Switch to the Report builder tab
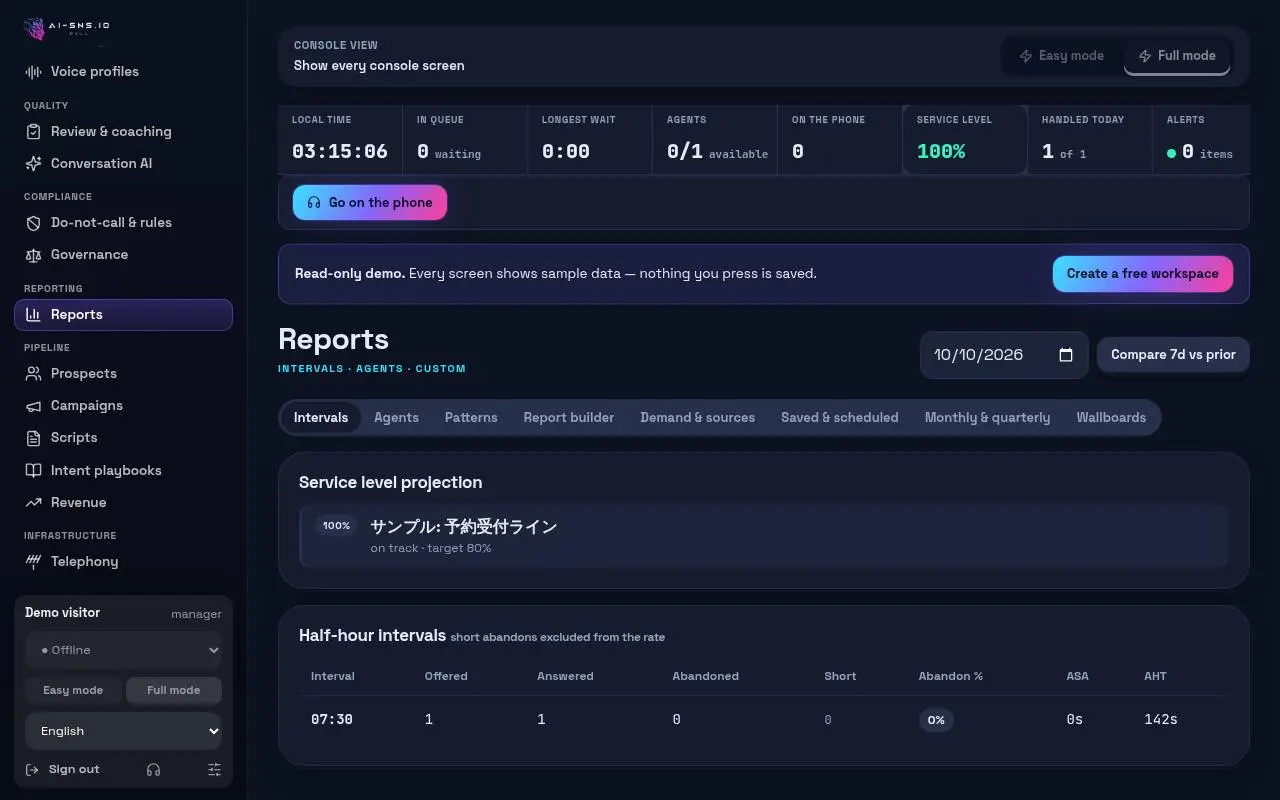The image size is (1280, 800). [569, 418]
